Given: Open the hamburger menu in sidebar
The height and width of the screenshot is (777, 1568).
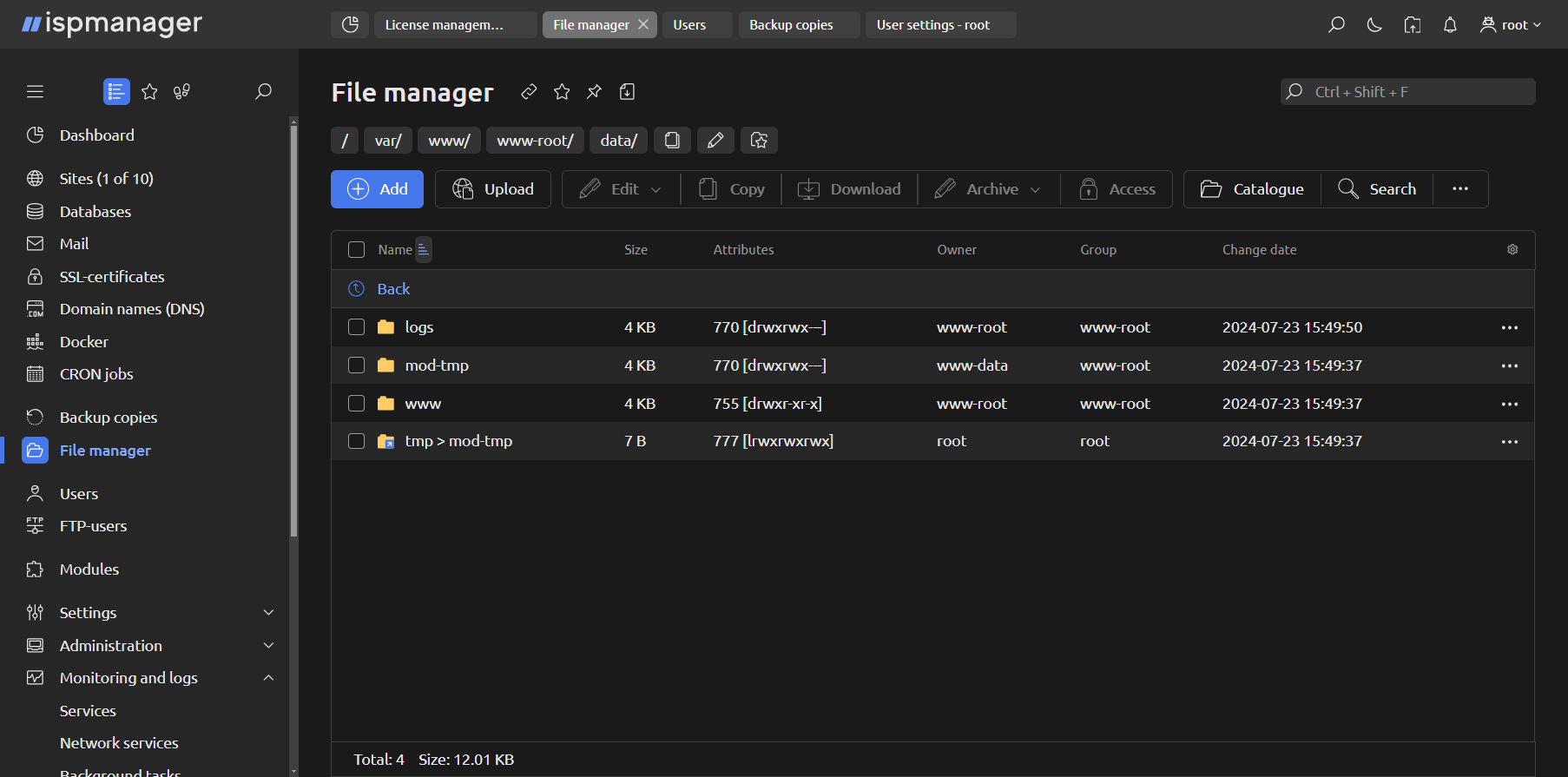Looking at the screenshot, I should 35,92.
